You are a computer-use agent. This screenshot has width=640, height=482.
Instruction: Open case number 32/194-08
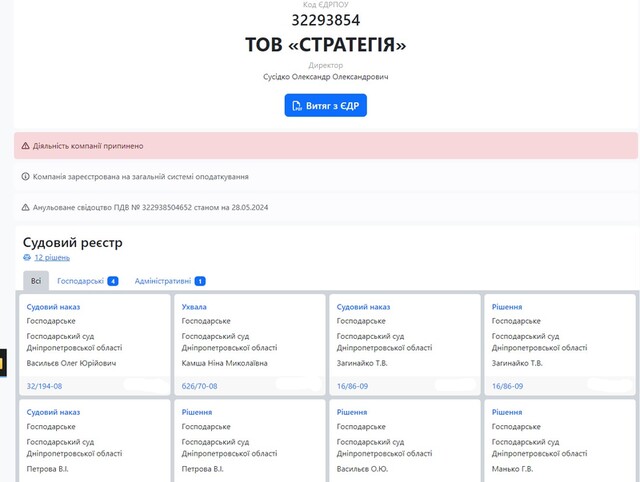coord(44,385)
